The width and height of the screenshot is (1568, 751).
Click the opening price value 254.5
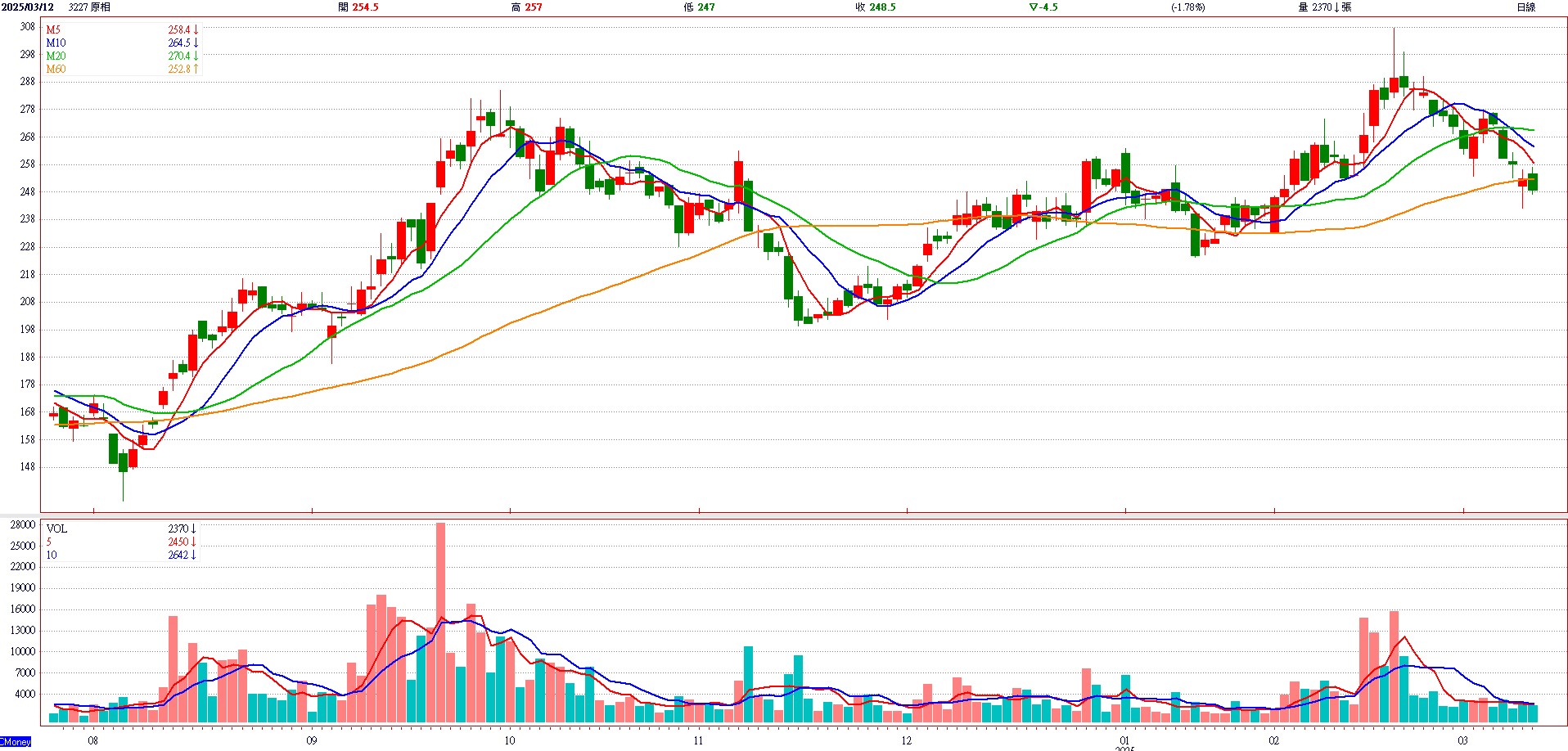coord(365,7)
